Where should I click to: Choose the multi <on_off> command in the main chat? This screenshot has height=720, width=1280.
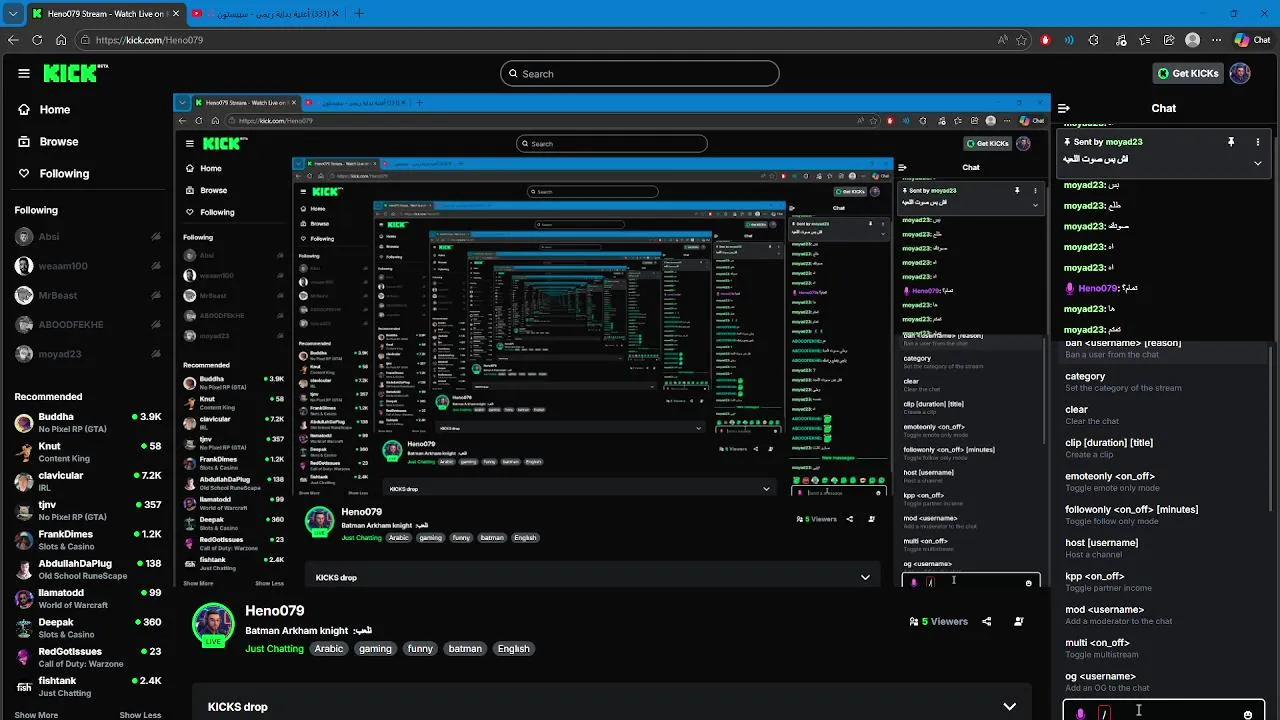[1163, 648]
